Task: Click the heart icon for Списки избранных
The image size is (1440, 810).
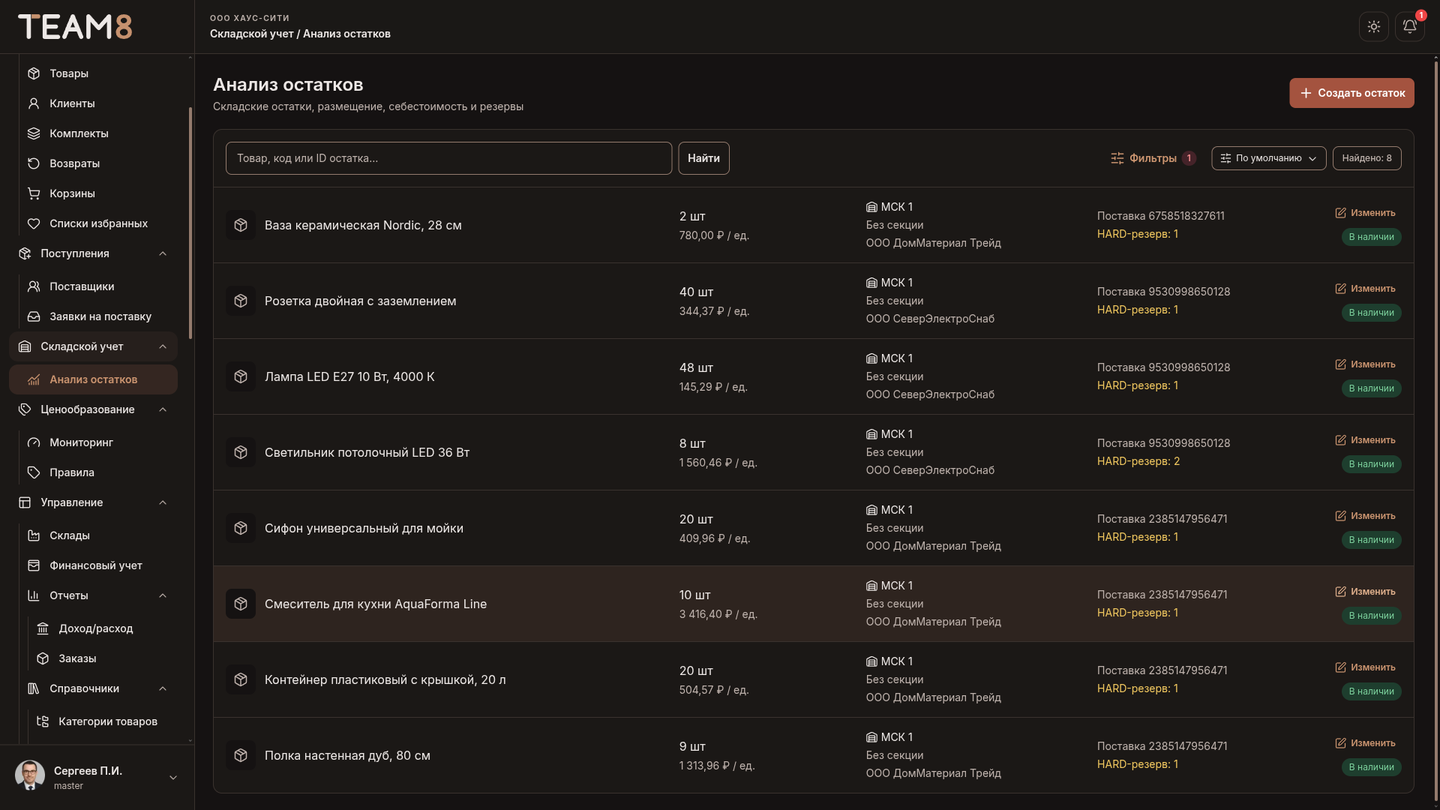Action: [34, 223]
